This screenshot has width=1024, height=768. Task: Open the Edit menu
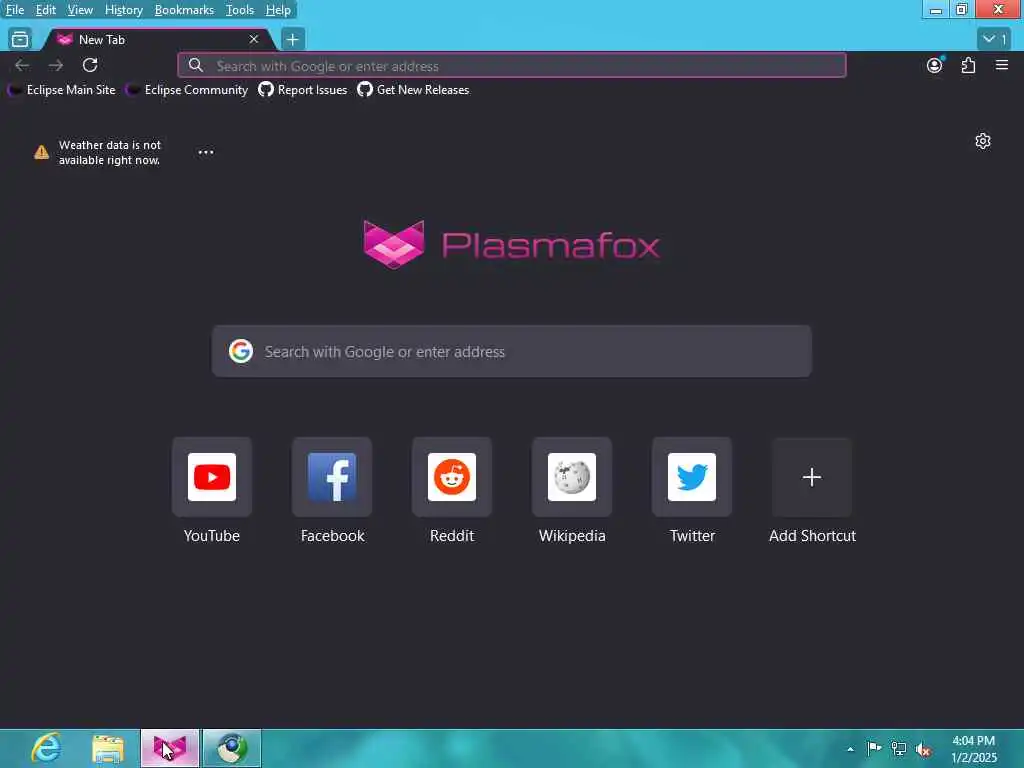coord(45,10)
